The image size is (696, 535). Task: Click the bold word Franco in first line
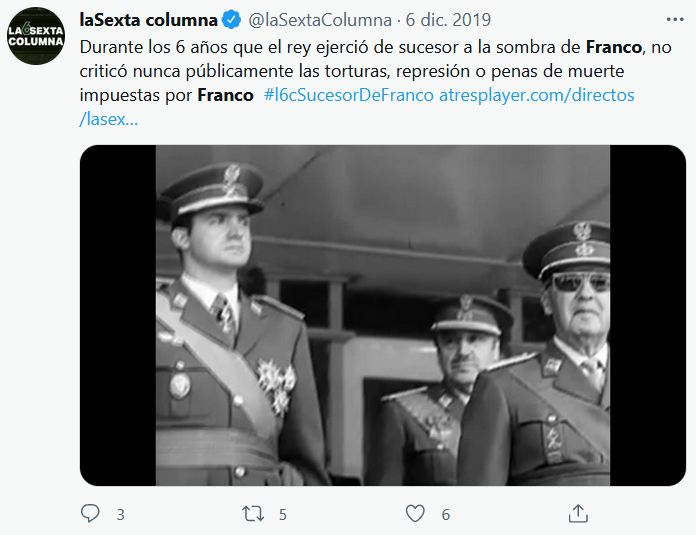coord(614,47)
